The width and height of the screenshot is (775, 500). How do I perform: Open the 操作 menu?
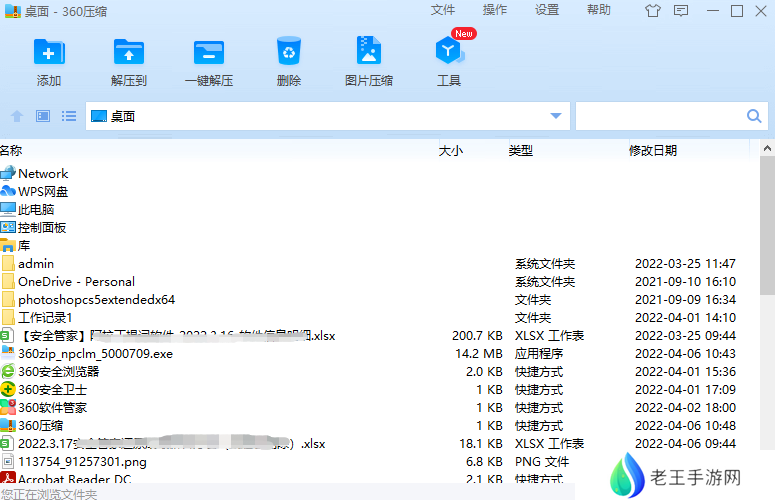pos(495,10)
